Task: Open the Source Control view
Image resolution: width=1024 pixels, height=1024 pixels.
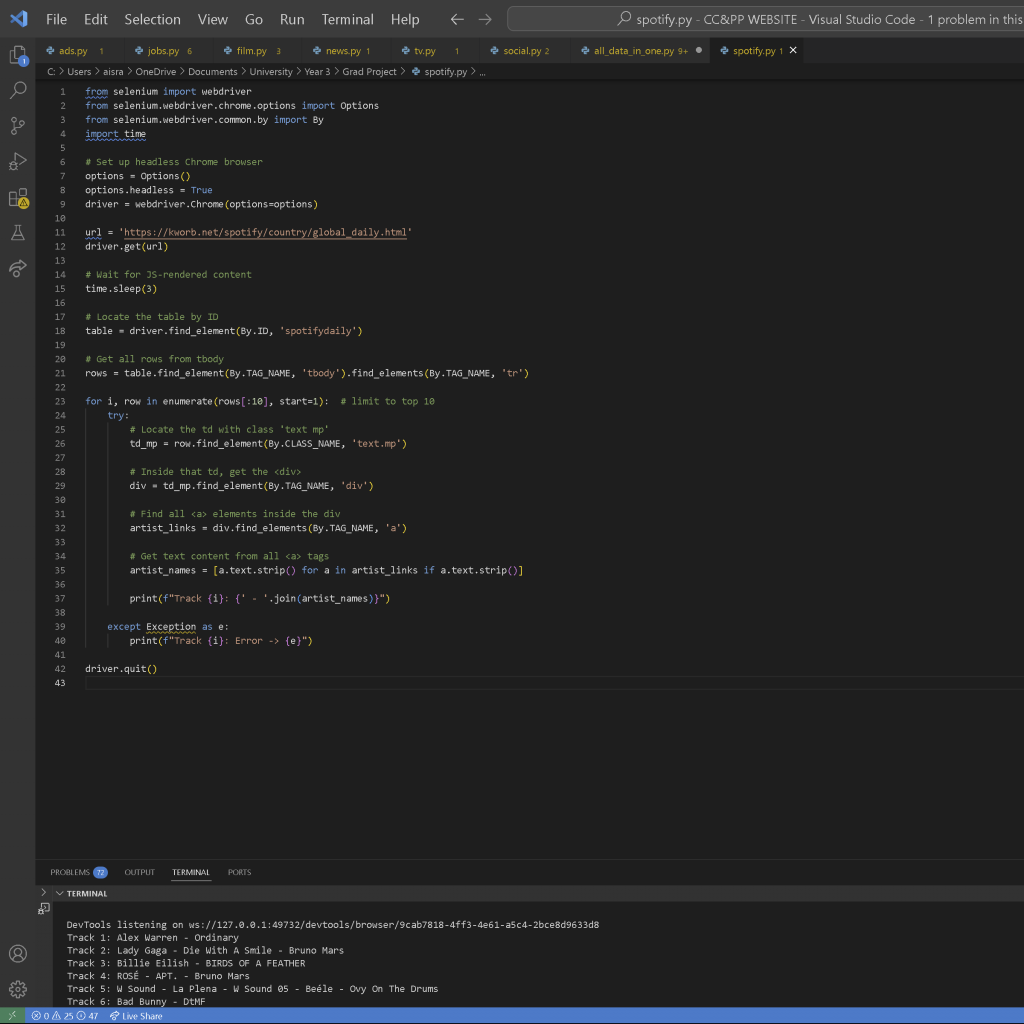Action: pos(18,125)
